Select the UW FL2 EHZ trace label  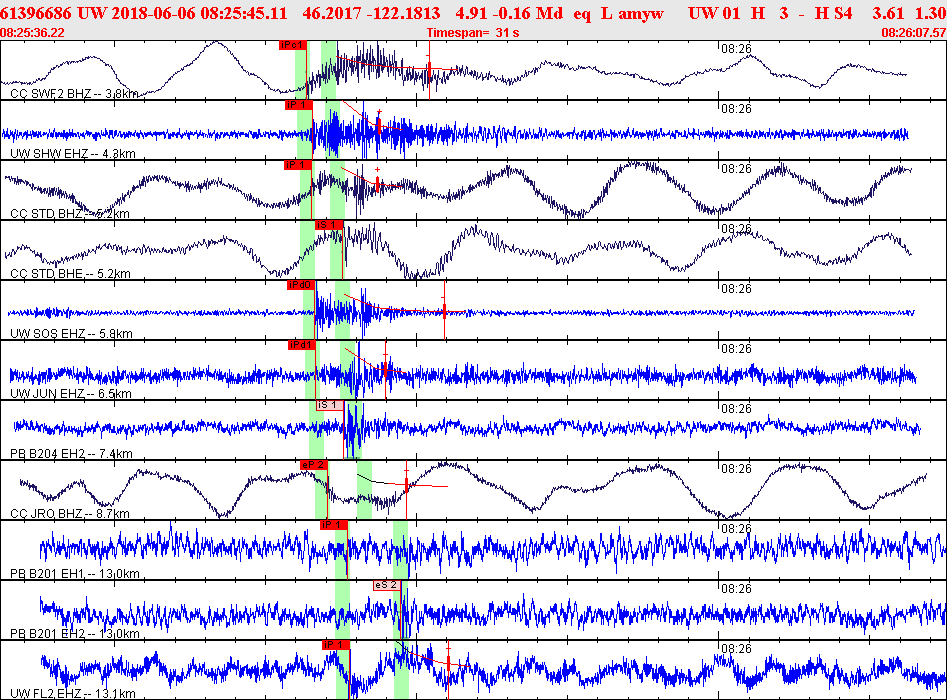(x=72, y=693)
